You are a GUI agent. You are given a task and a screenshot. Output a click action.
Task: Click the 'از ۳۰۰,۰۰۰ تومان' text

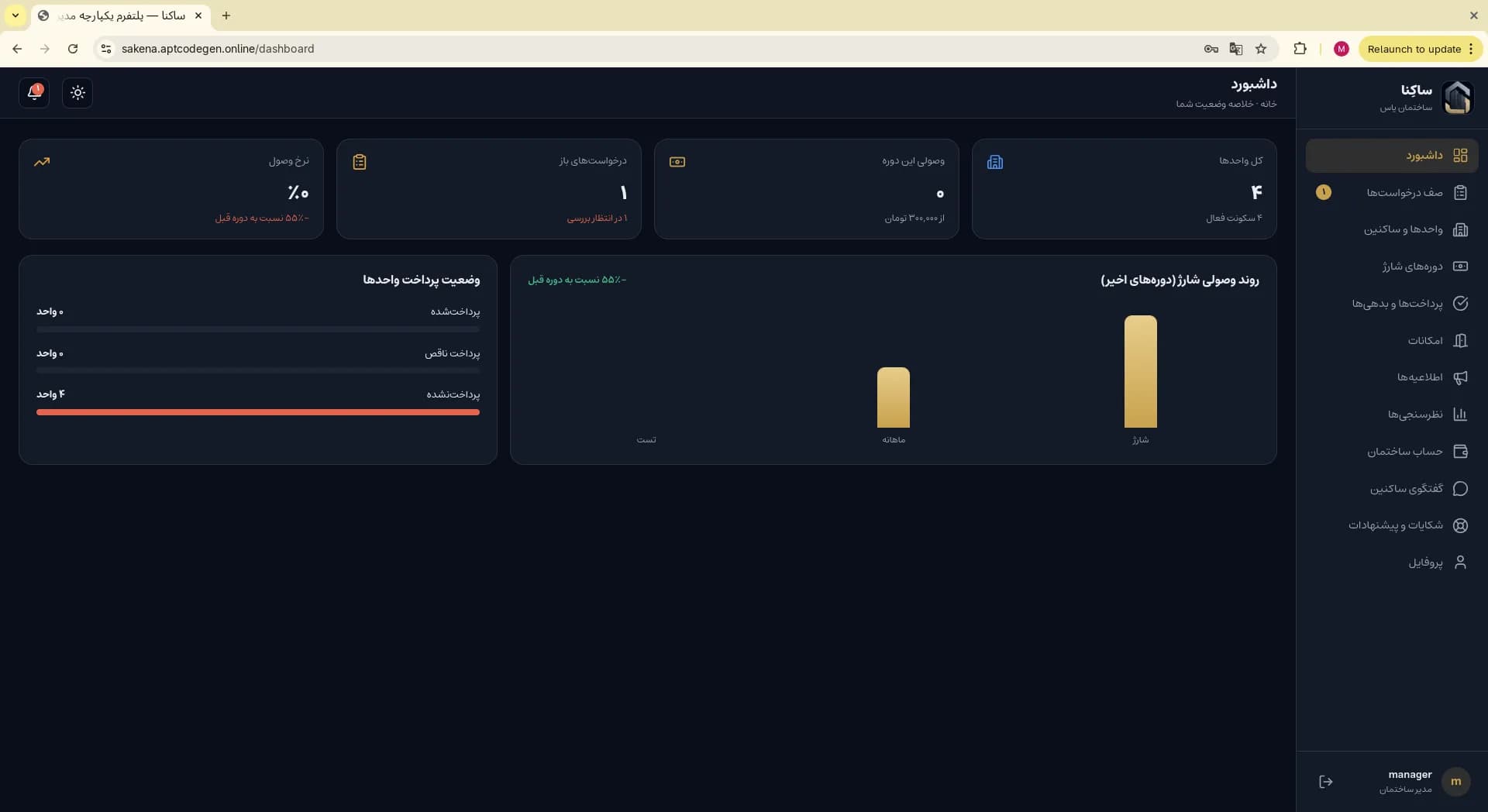tap(914, 218)
